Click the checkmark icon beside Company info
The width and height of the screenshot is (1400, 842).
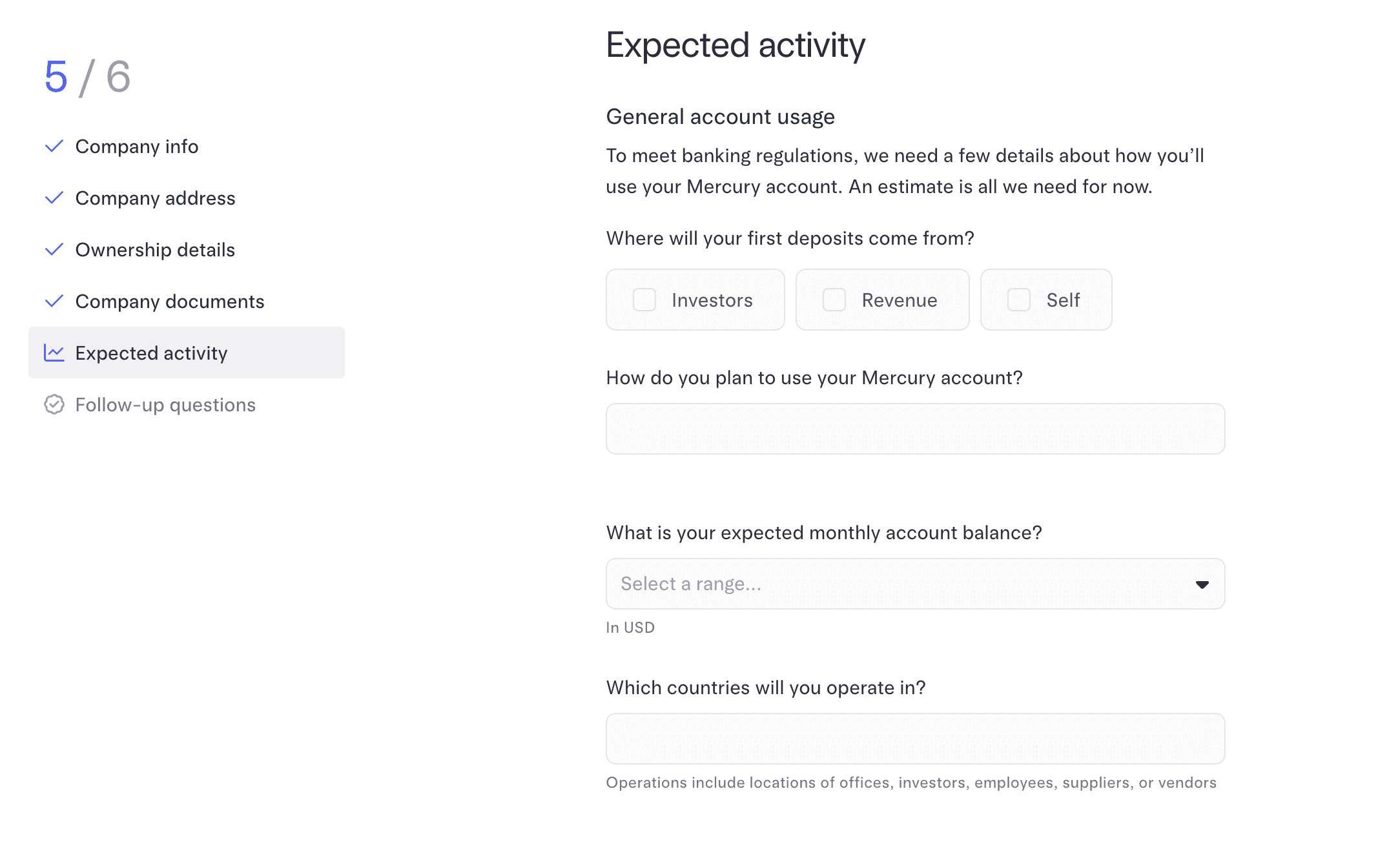54,147
